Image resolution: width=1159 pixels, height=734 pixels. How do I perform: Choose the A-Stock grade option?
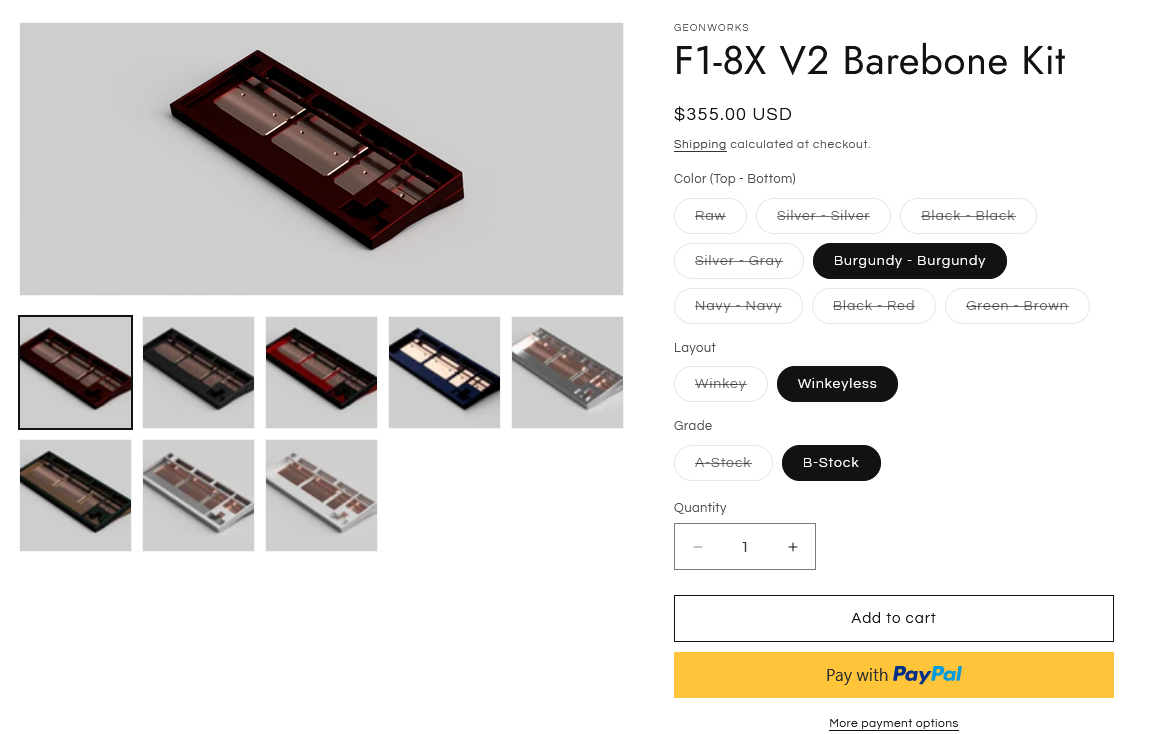tap(723, 463)
